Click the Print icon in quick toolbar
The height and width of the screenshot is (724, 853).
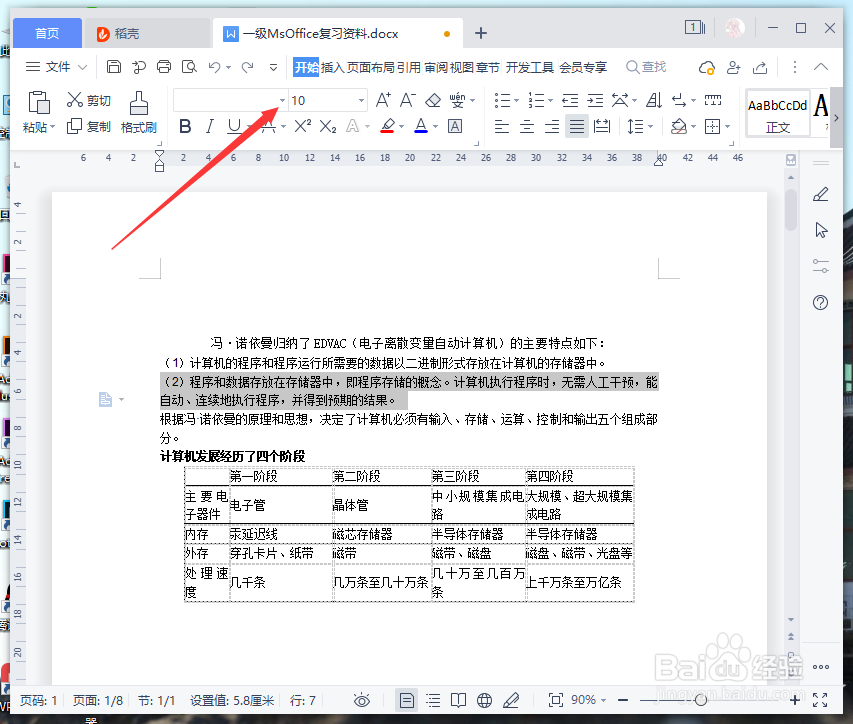[164, 67]
